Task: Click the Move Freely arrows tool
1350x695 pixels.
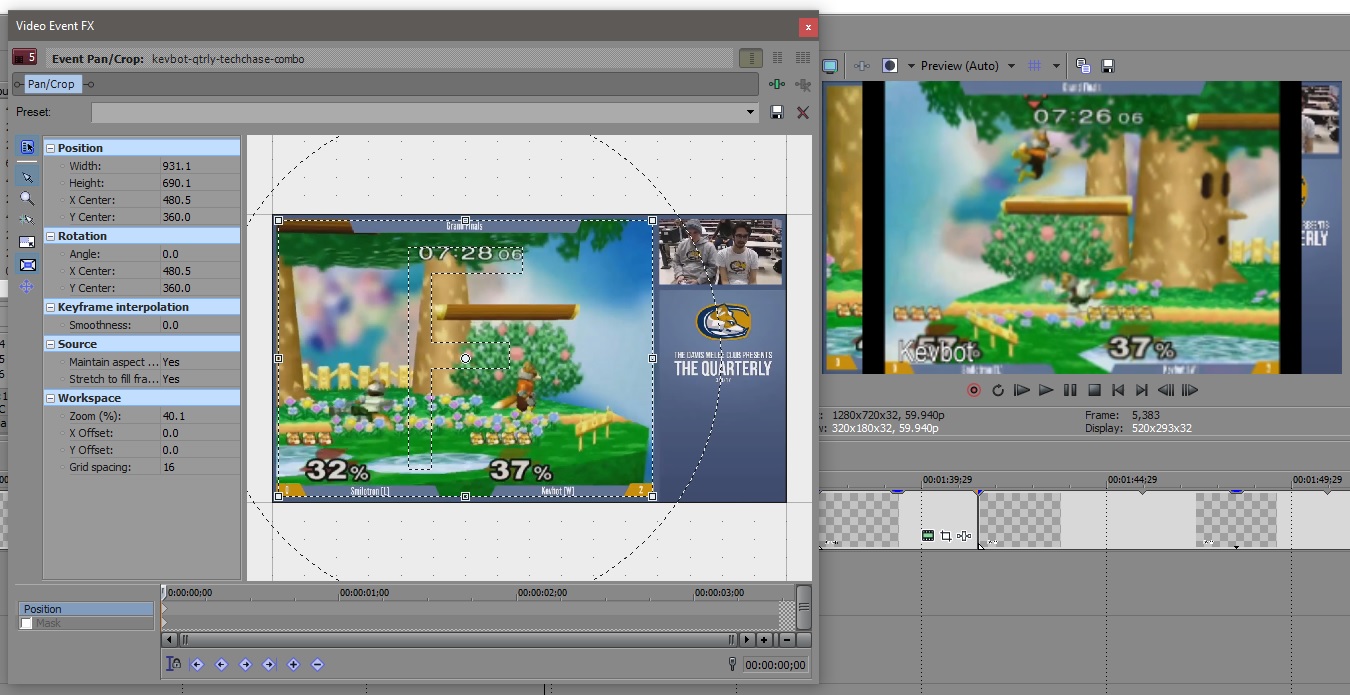Action: tap(27, 286)
